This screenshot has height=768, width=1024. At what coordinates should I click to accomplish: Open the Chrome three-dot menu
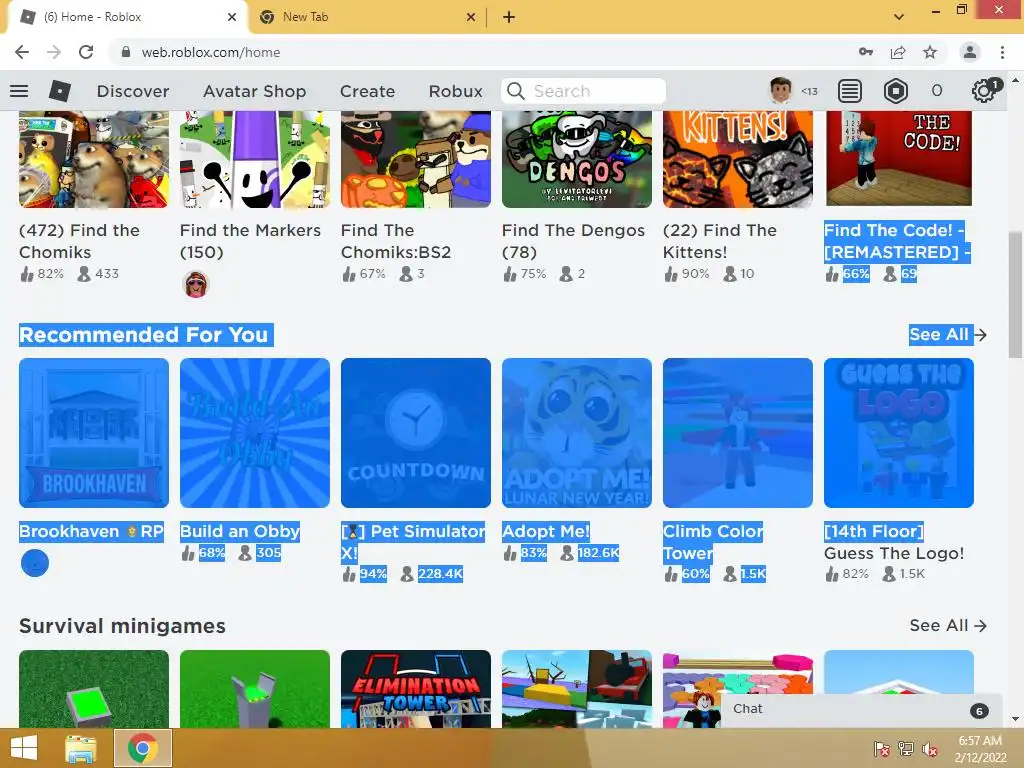tap(1002, 52)
